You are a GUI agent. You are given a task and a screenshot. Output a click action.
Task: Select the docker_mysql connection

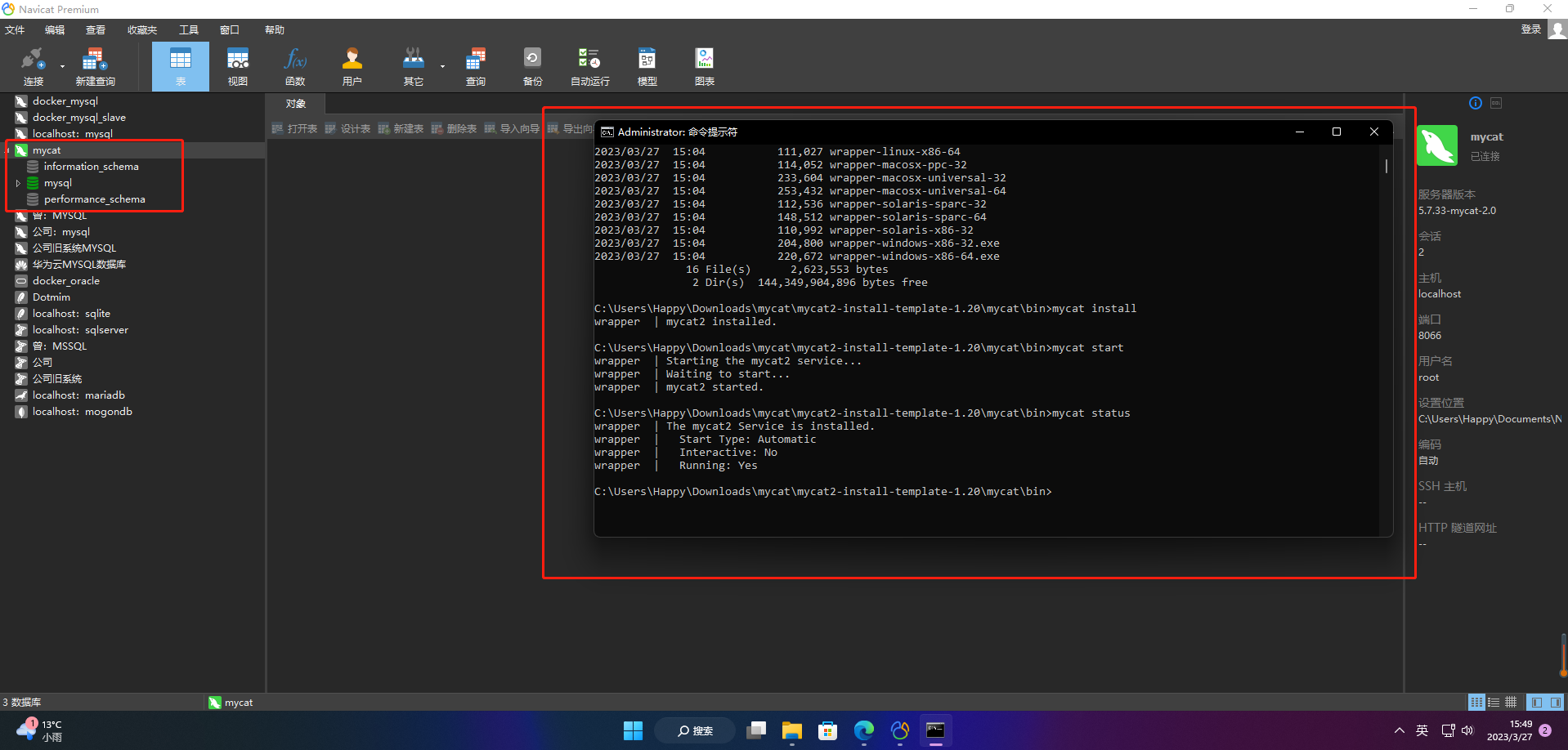pos(65,101)
